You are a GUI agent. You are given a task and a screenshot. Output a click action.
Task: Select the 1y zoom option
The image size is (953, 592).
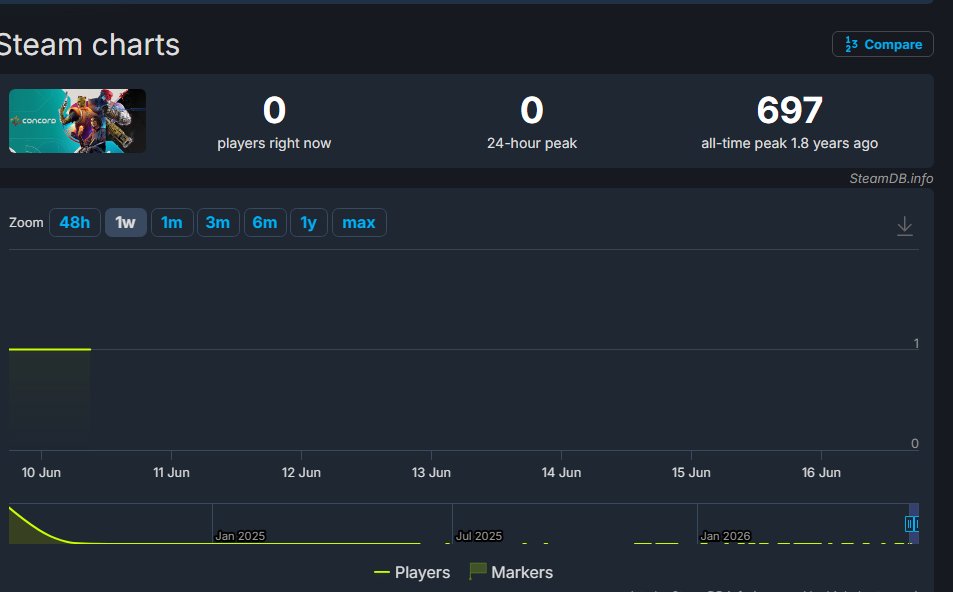[x=309, y=222]
